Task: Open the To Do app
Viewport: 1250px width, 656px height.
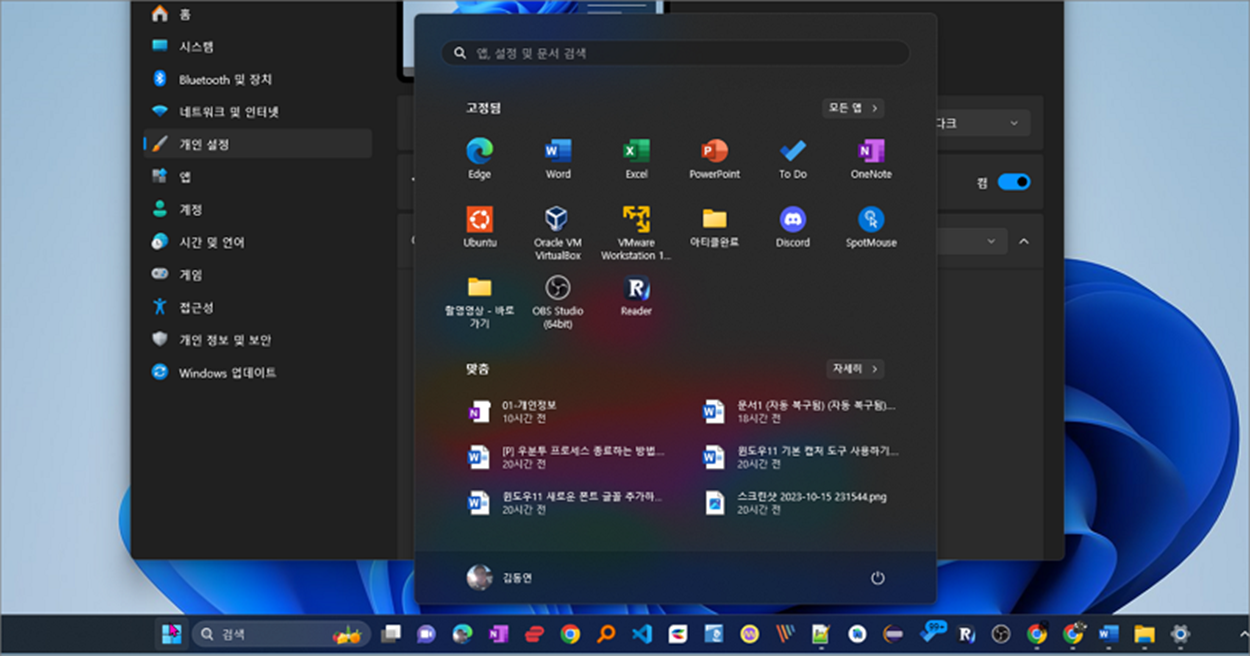Action: pos(793,158)
